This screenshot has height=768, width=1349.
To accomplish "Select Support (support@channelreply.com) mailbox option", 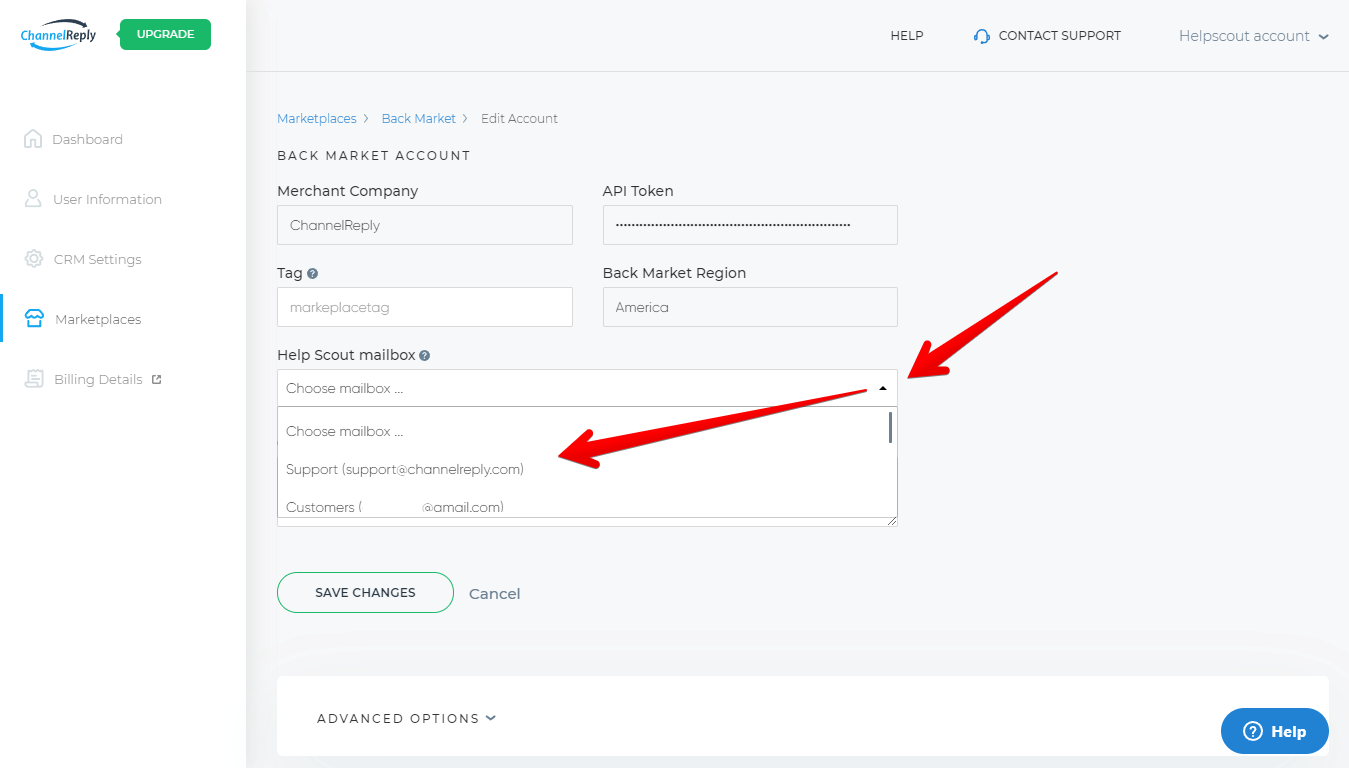I will (582, 469).
